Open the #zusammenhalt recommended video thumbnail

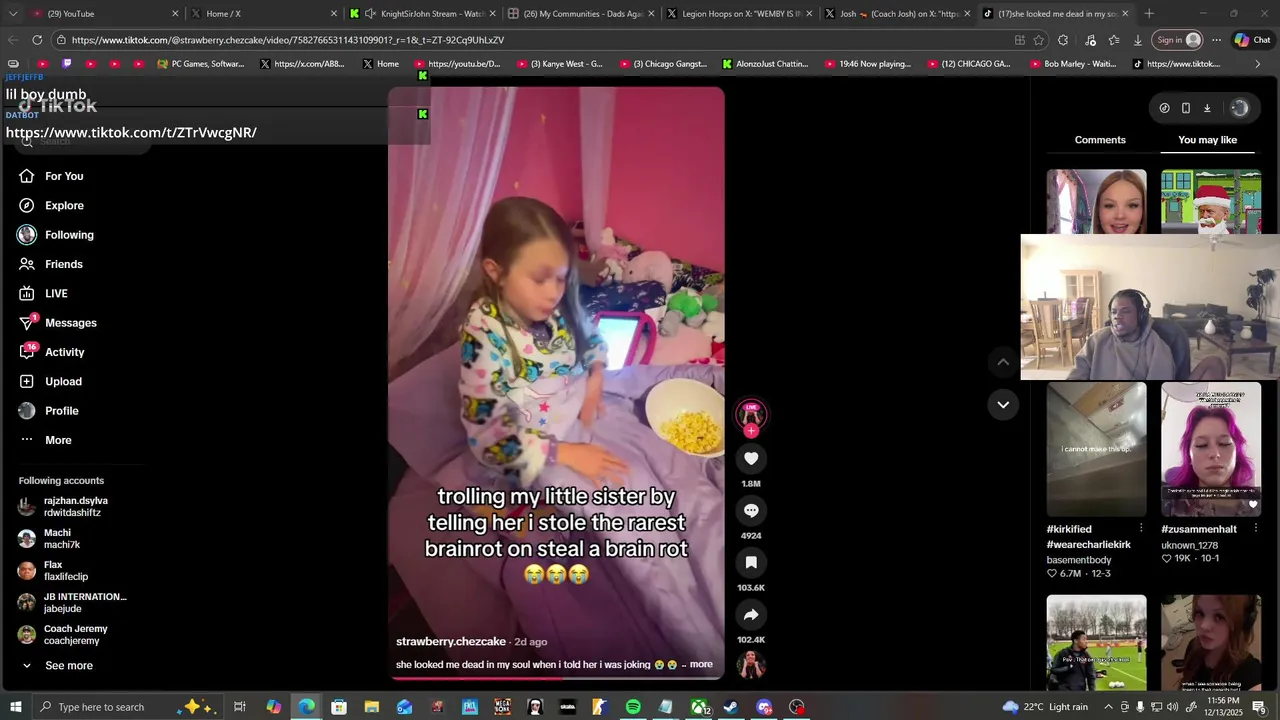tap(1211, 449)
